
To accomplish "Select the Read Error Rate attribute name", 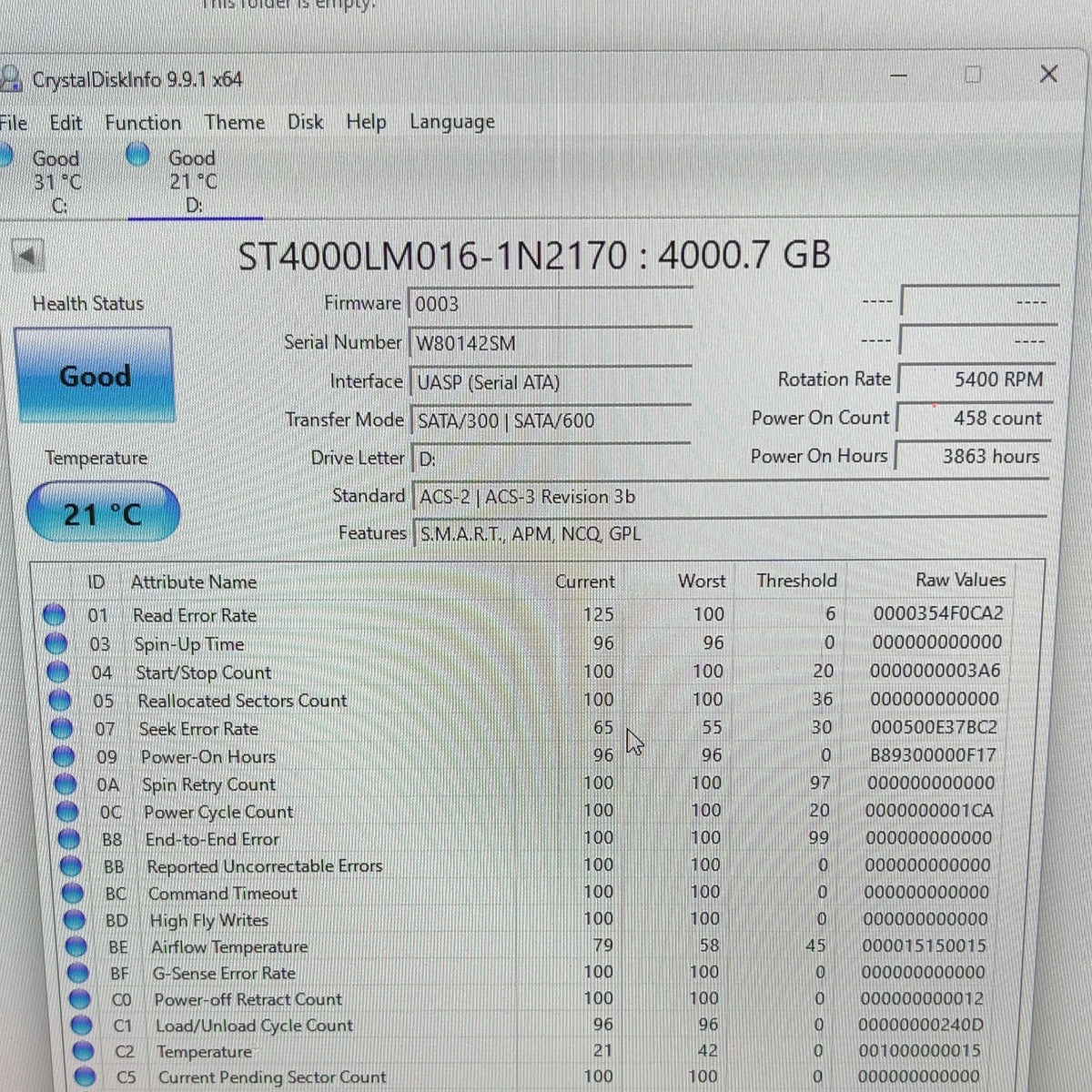I will (195, 616).
